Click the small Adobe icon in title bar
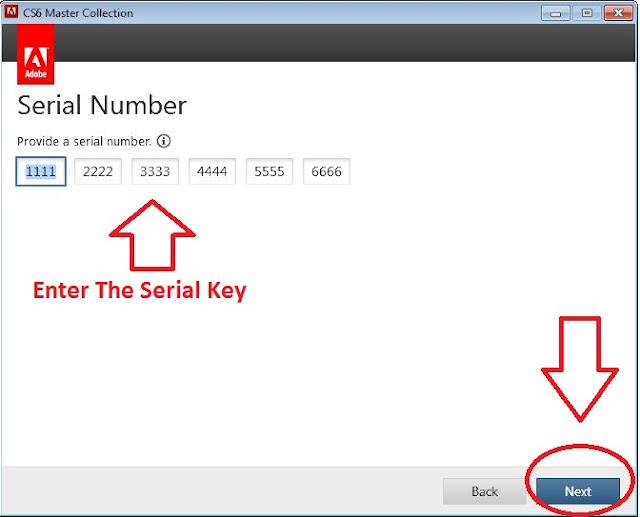This screenshot has height=517, width=640. (11, 11)
